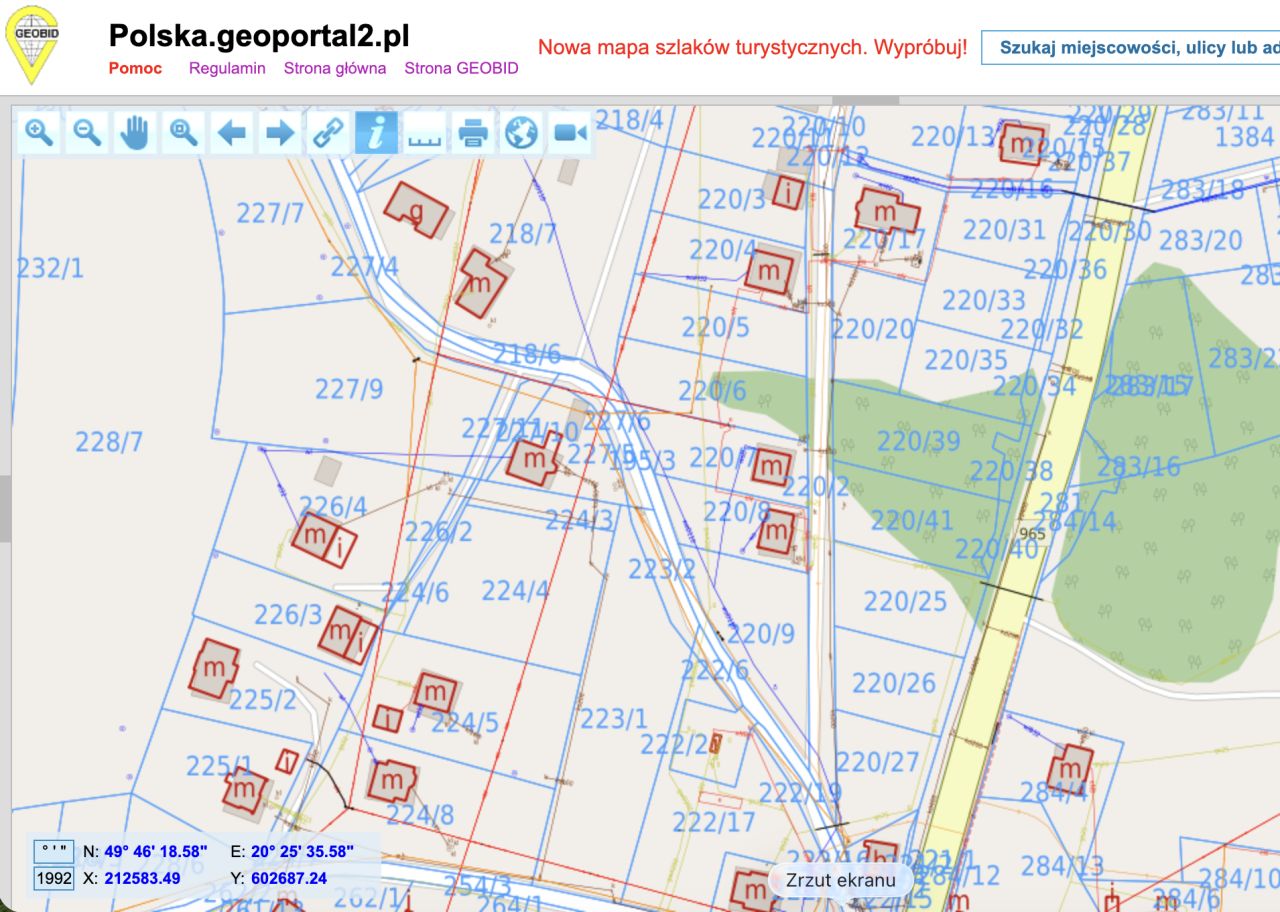Select parcel label 218/7
This screenshot has width=1280, height=912.
[523, 234]
